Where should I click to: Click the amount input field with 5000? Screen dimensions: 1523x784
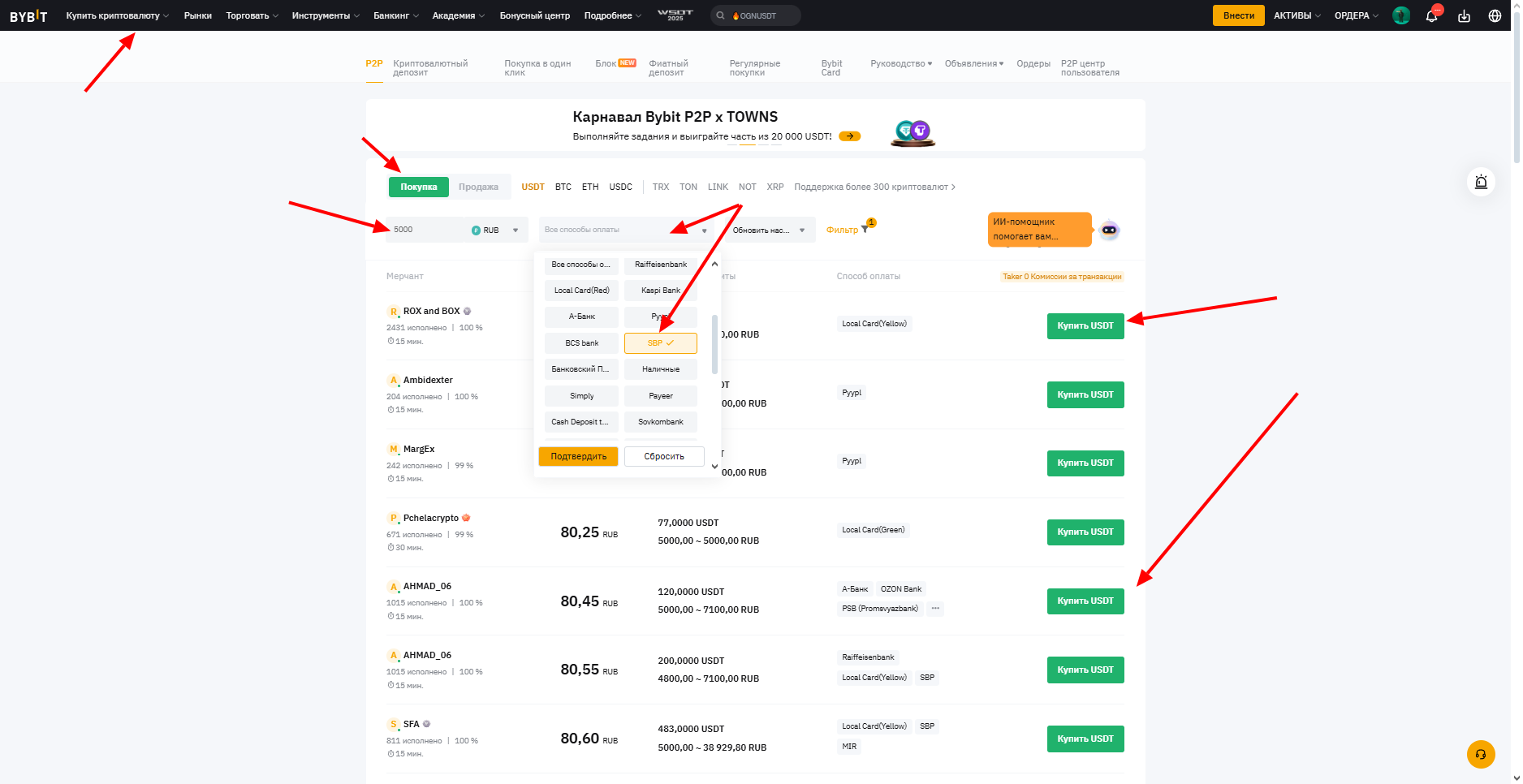click(425, 230)
